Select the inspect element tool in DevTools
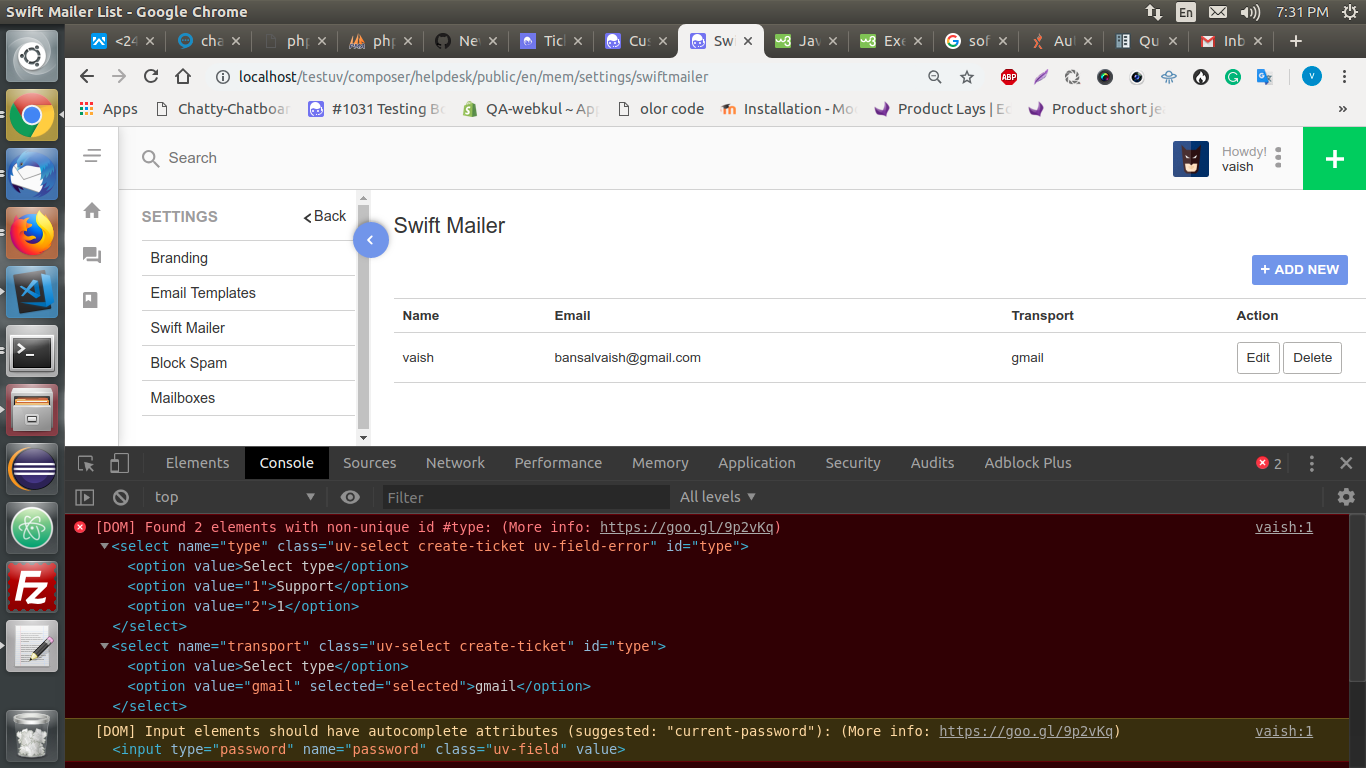1366x768 pixels. tap(86, 463)
